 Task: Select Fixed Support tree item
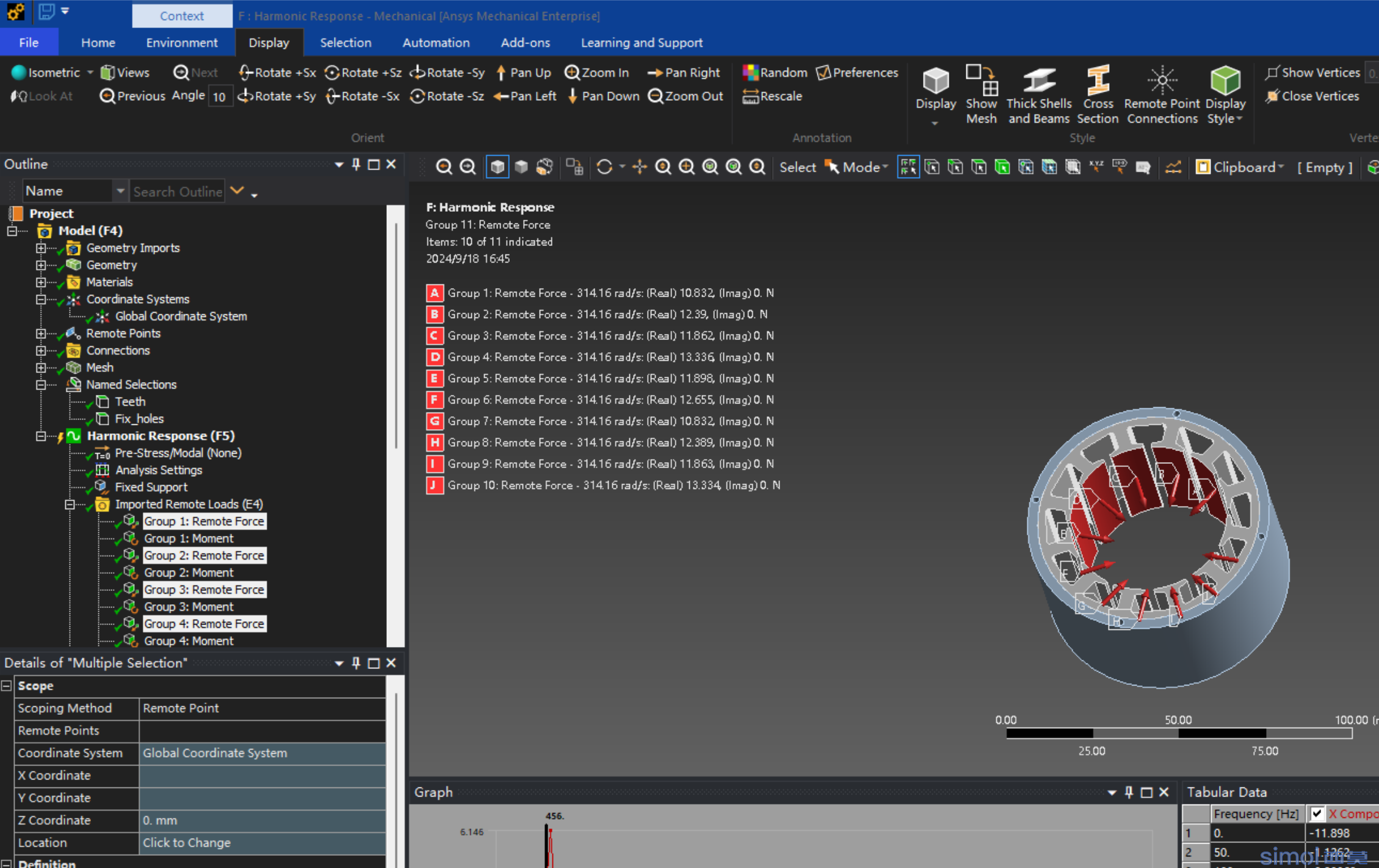151,487
